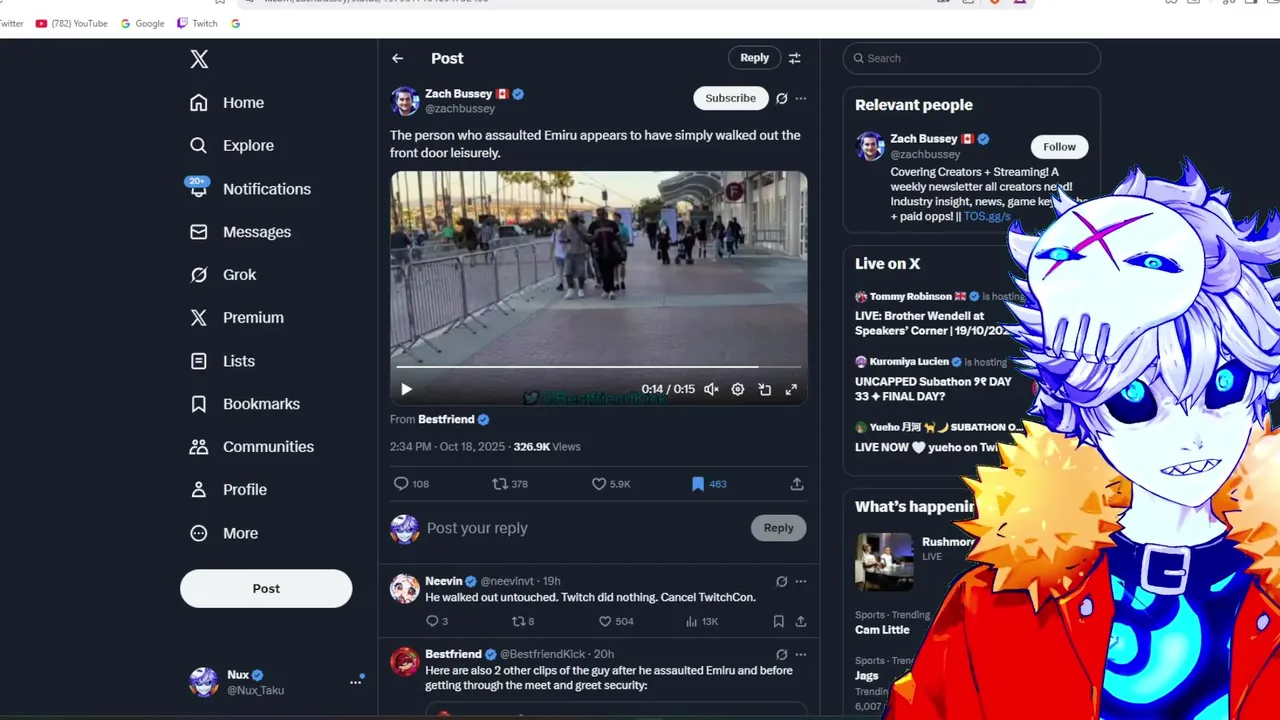This screenshot has width=1280, height=720.
Task: Open Grok icon on Zach Bussey's post
Action: coord(782,98)
